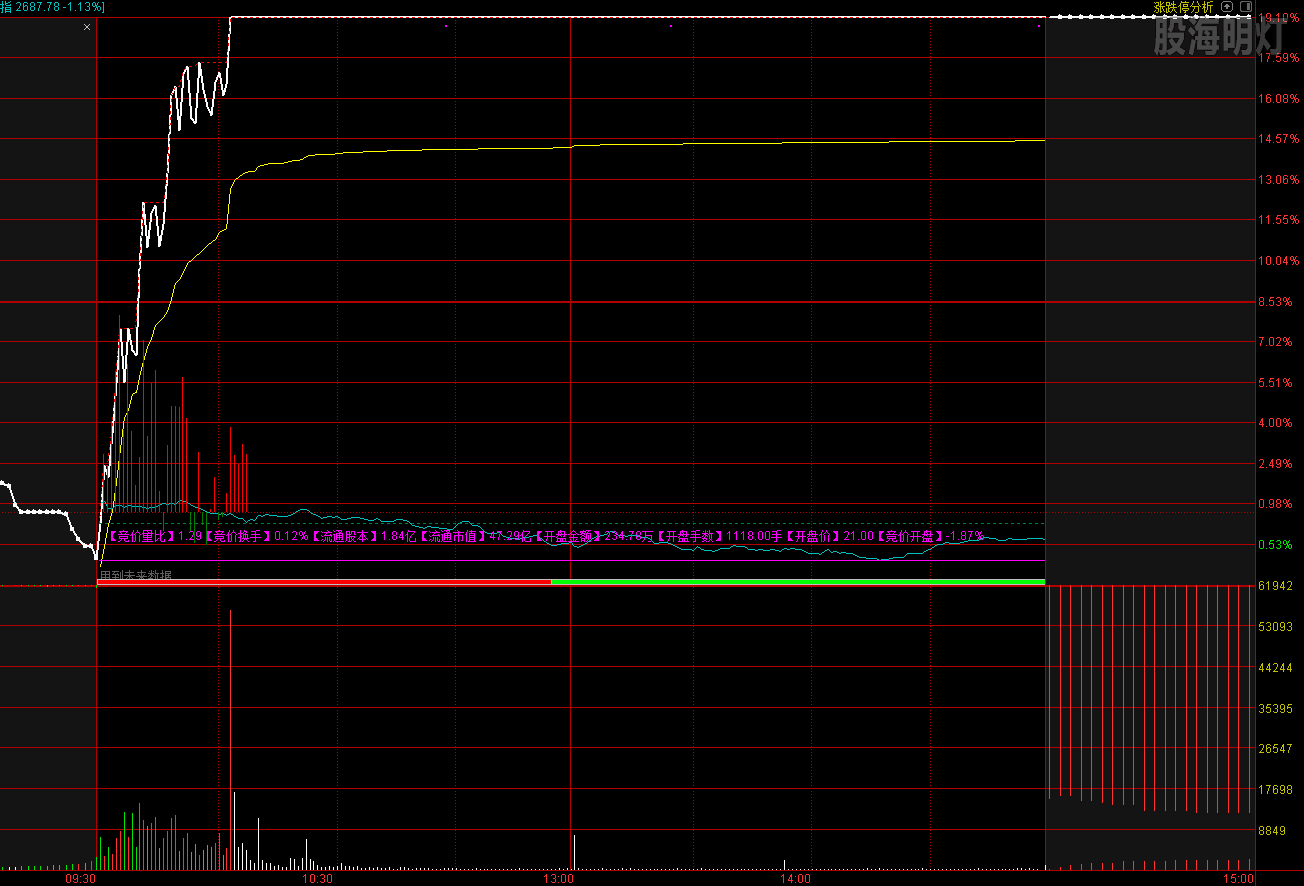Image resolution: width=1304 pixels, height=886 pixels.
Task: Click the 竞价量比 1.29 indicator text
Action: coord(155,537)
